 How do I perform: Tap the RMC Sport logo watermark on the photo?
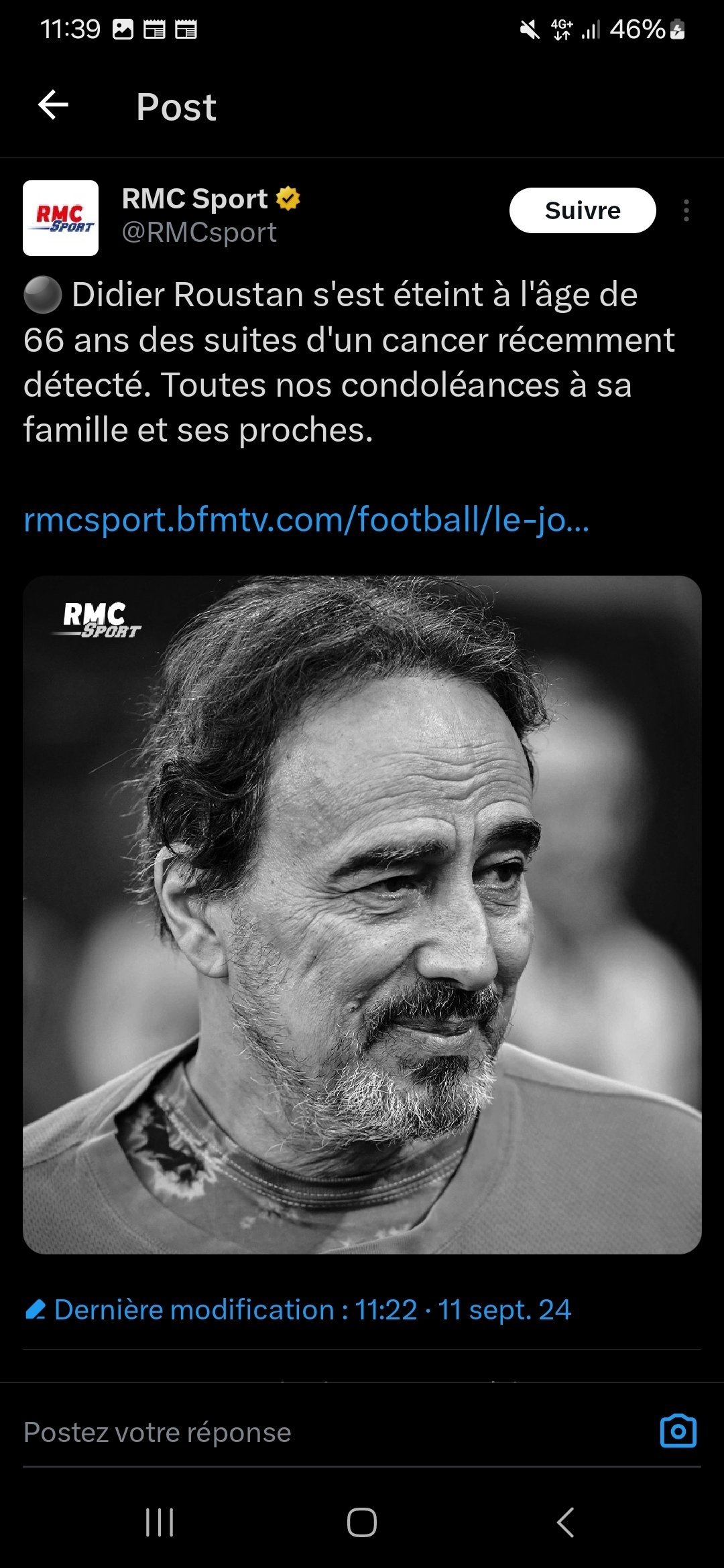click(x=97, y=620)
